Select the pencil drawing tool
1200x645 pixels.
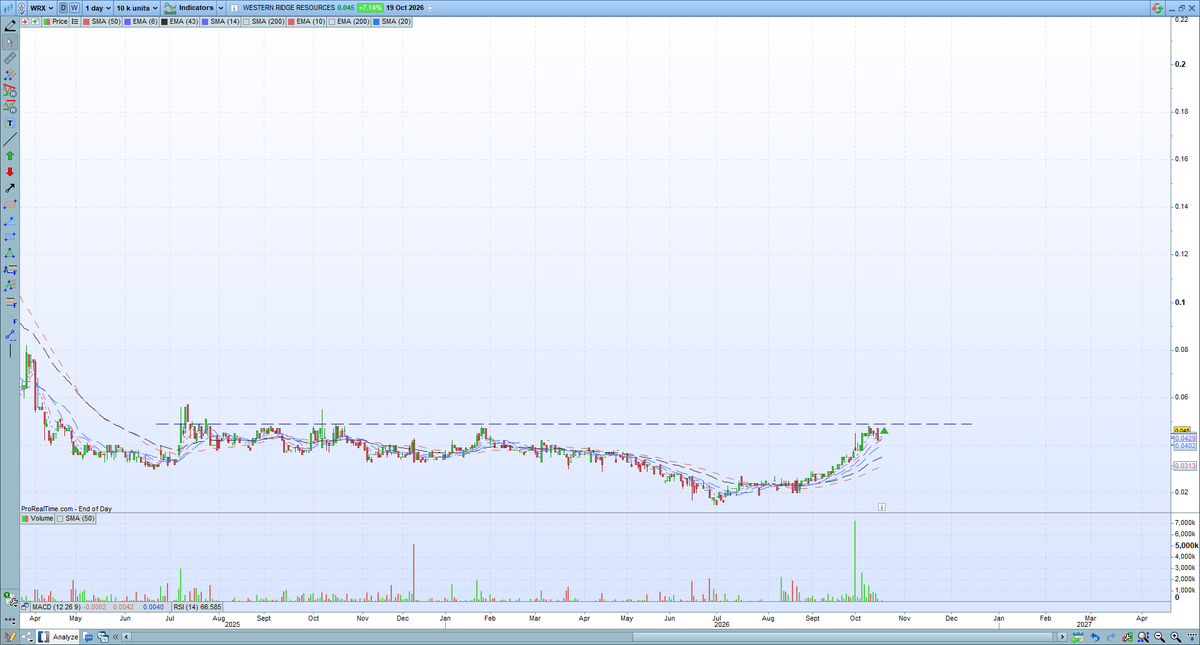click(10, 26)
